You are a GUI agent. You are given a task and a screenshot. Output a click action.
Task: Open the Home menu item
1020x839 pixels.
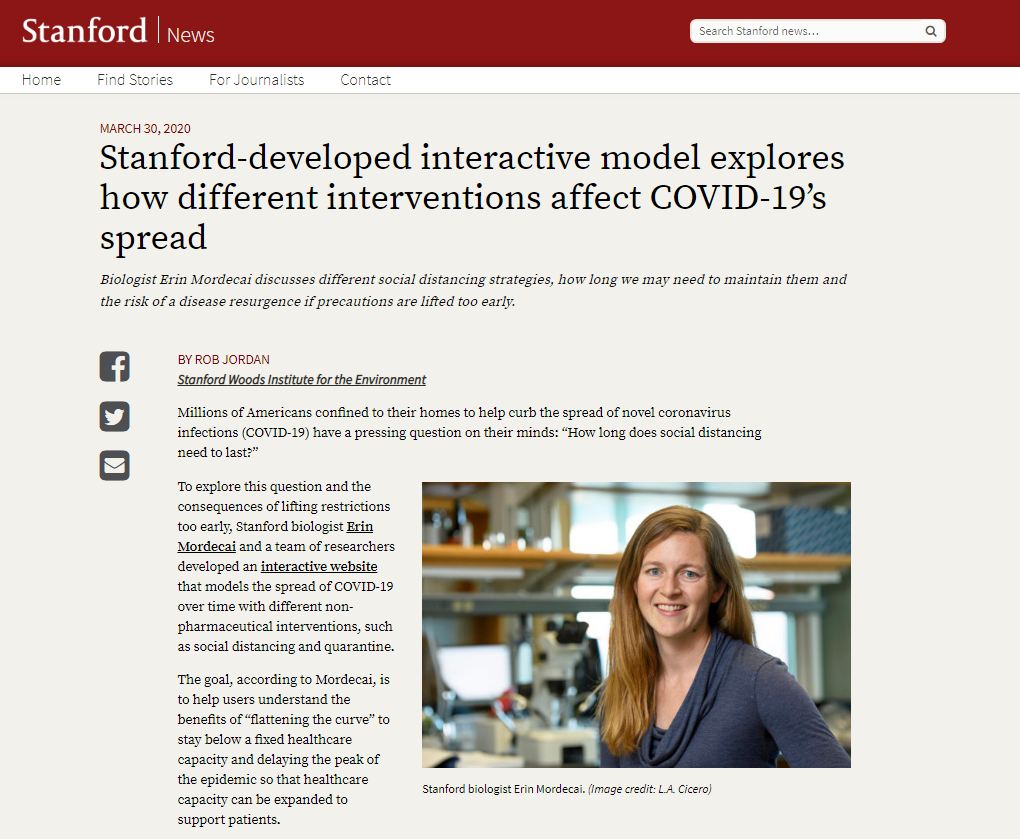coord(41,80)
